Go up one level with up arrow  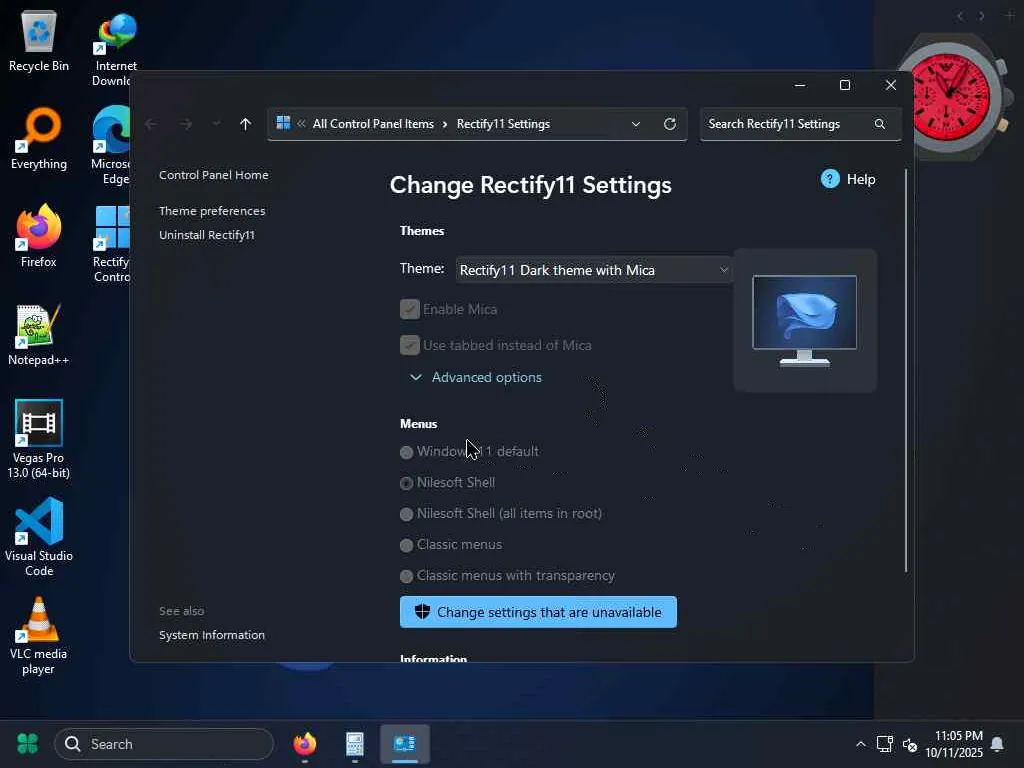point(246,124)
